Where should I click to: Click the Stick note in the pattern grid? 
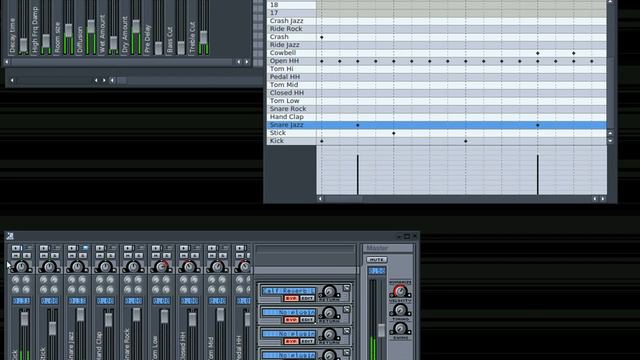coord(393,133)
